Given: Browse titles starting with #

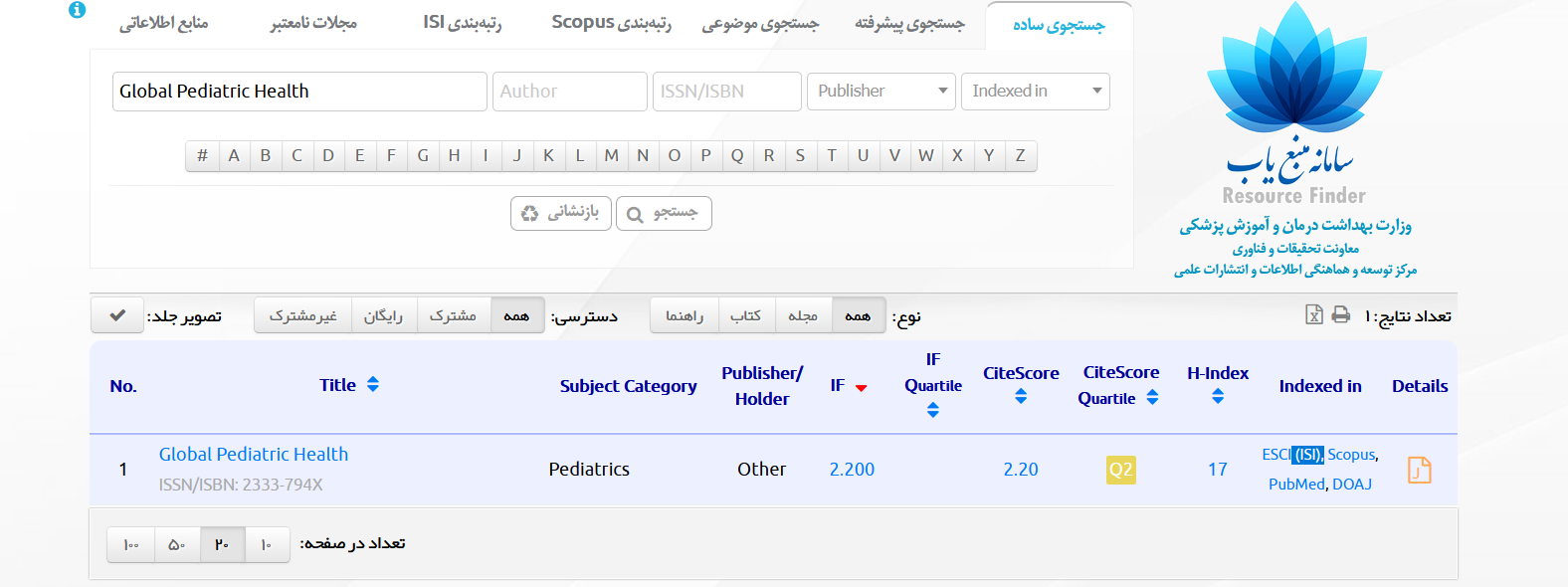Looking at the screenshot, I should pos(202,155).
